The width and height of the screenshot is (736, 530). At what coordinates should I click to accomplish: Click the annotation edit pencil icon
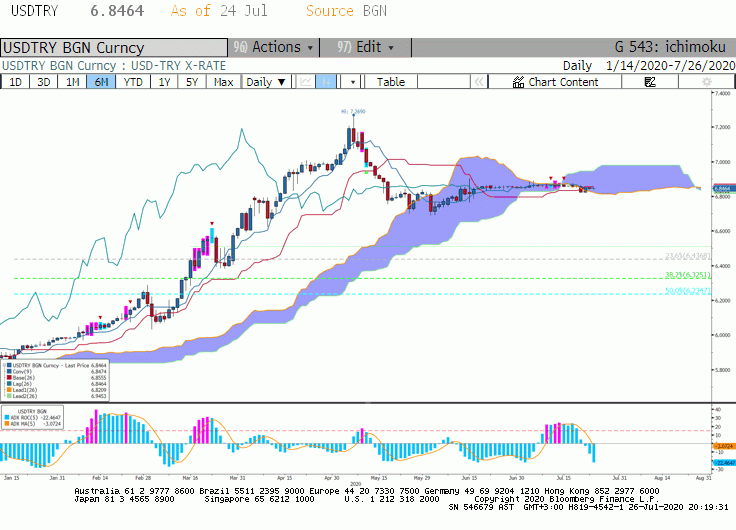[x=650, y=82]
